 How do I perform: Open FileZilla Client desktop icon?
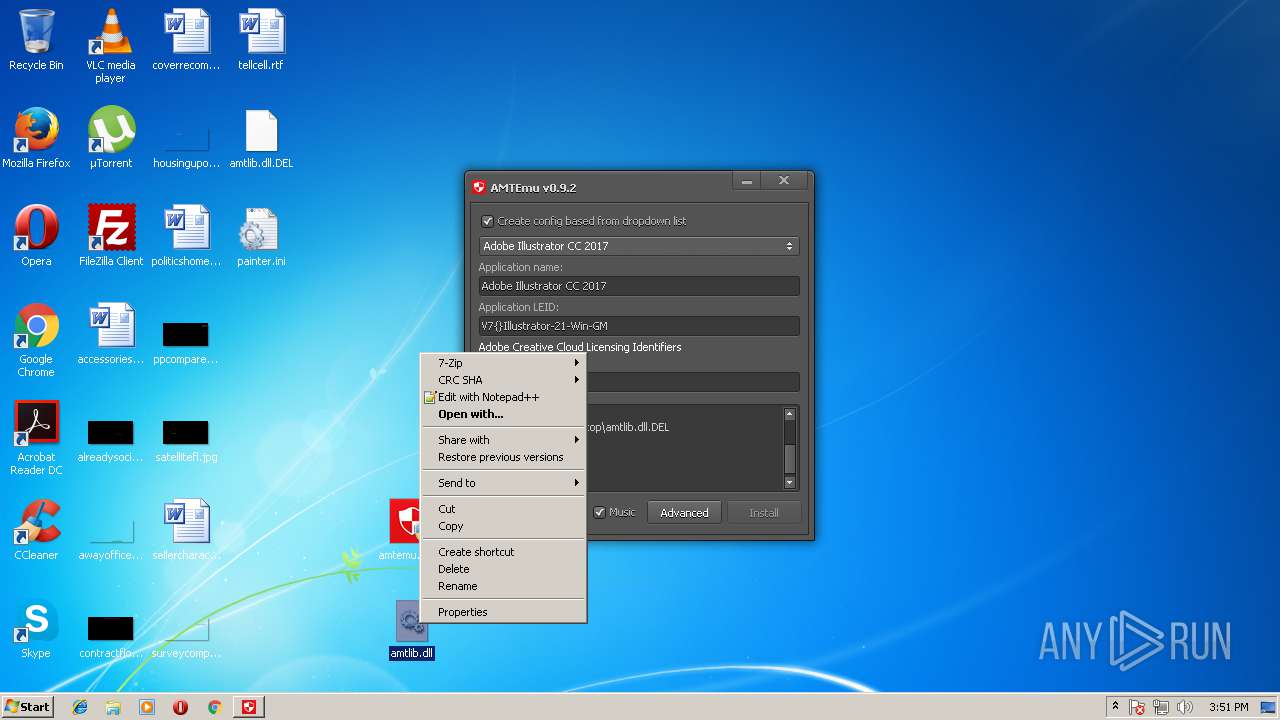[110, 236]
